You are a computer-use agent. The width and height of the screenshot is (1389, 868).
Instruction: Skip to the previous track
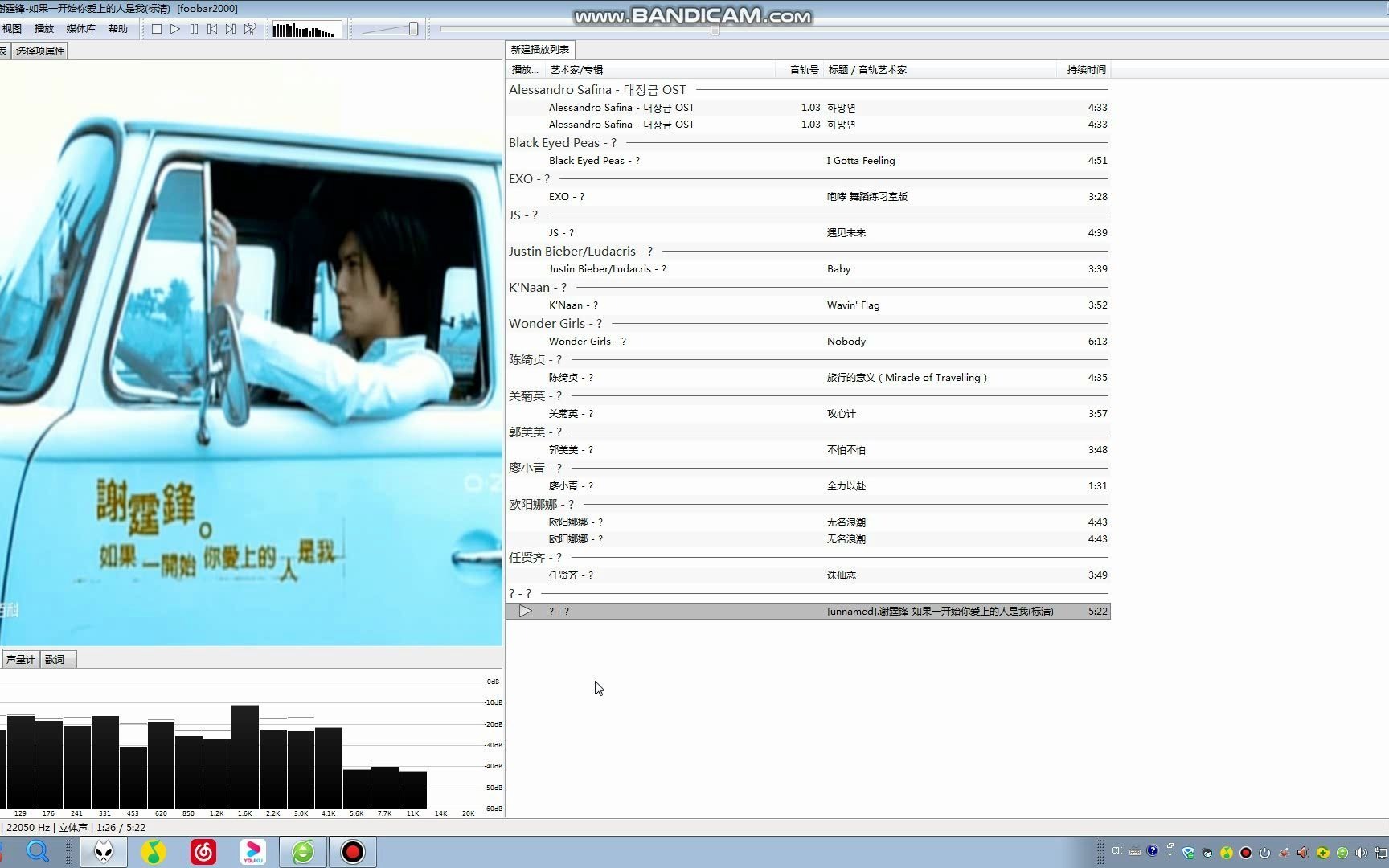[x=212, y=29]
